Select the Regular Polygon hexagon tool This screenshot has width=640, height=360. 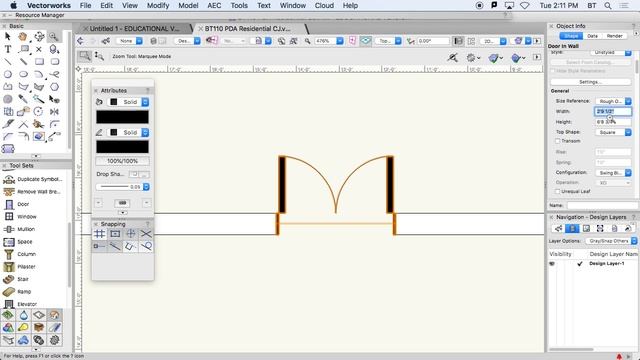54,87
